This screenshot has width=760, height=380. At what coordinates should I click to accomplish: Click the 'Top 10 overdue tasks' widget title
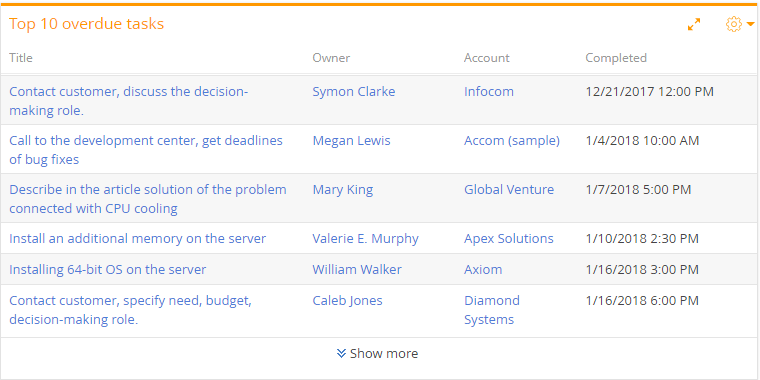[87, 24]
